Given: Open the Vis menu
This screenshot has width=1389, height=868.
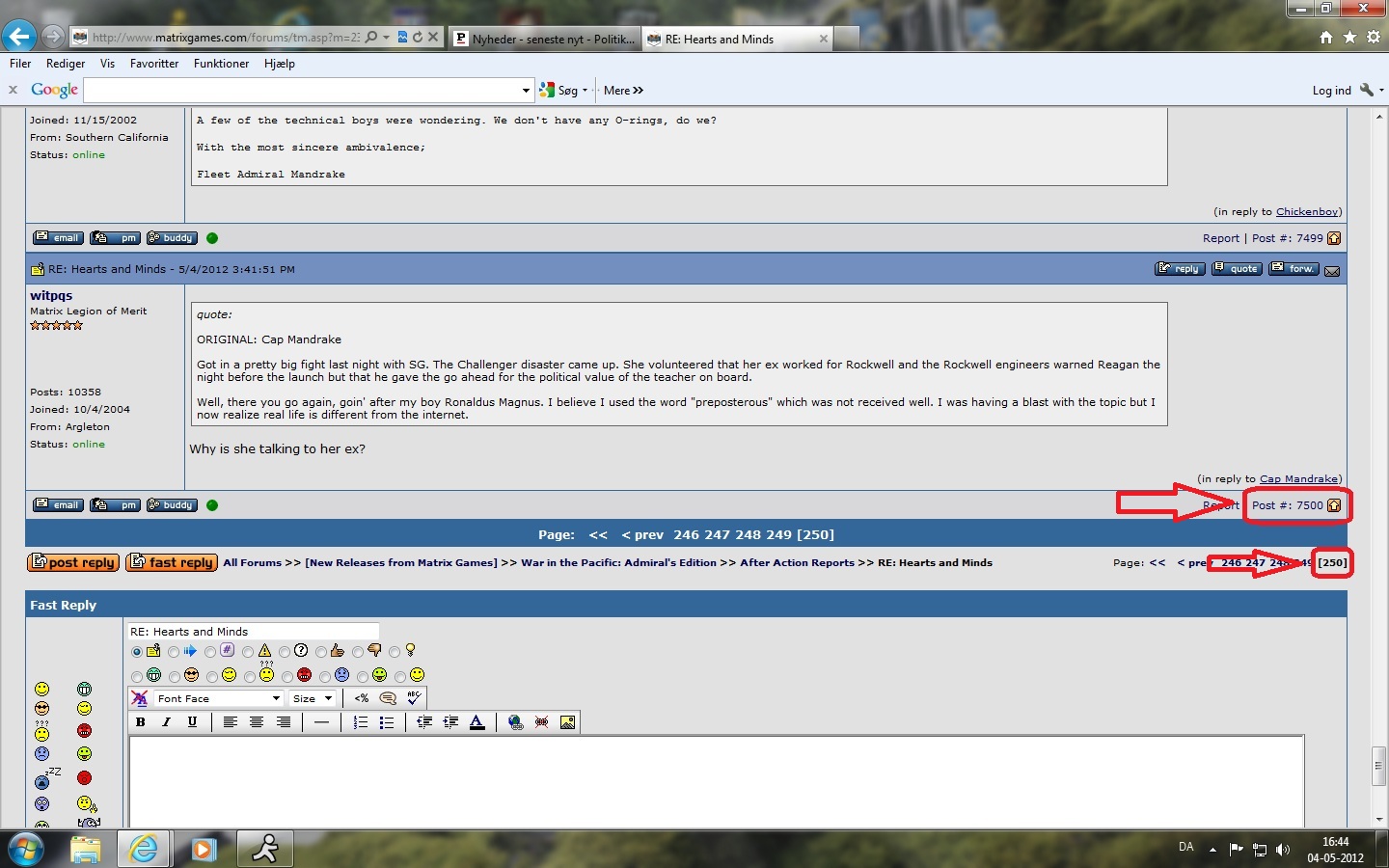Looking at the screenshot, I should [x=107, y=64].
